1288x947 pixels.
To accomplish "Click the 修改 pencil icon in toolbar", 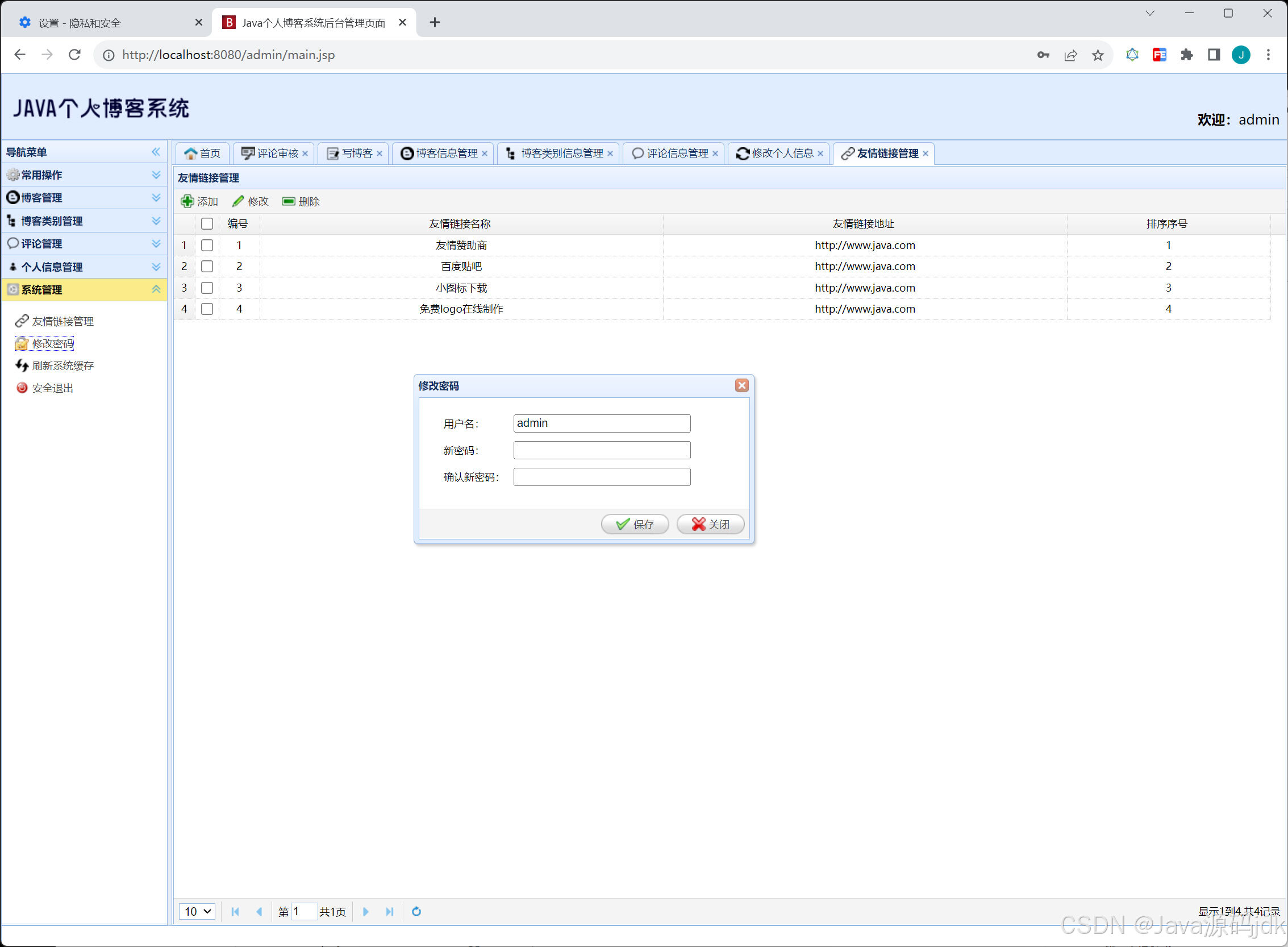I will [x=238, y=201].
